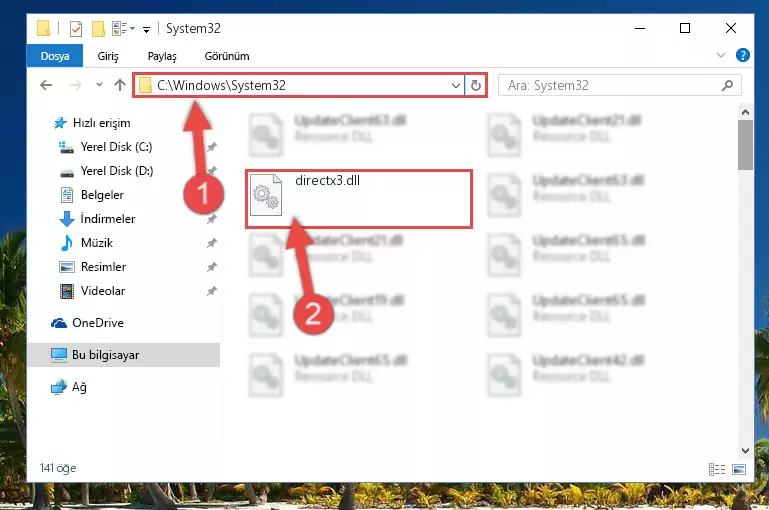Switch to large icons view layout
Screen dimensions: 769x510
coord(739,469)
